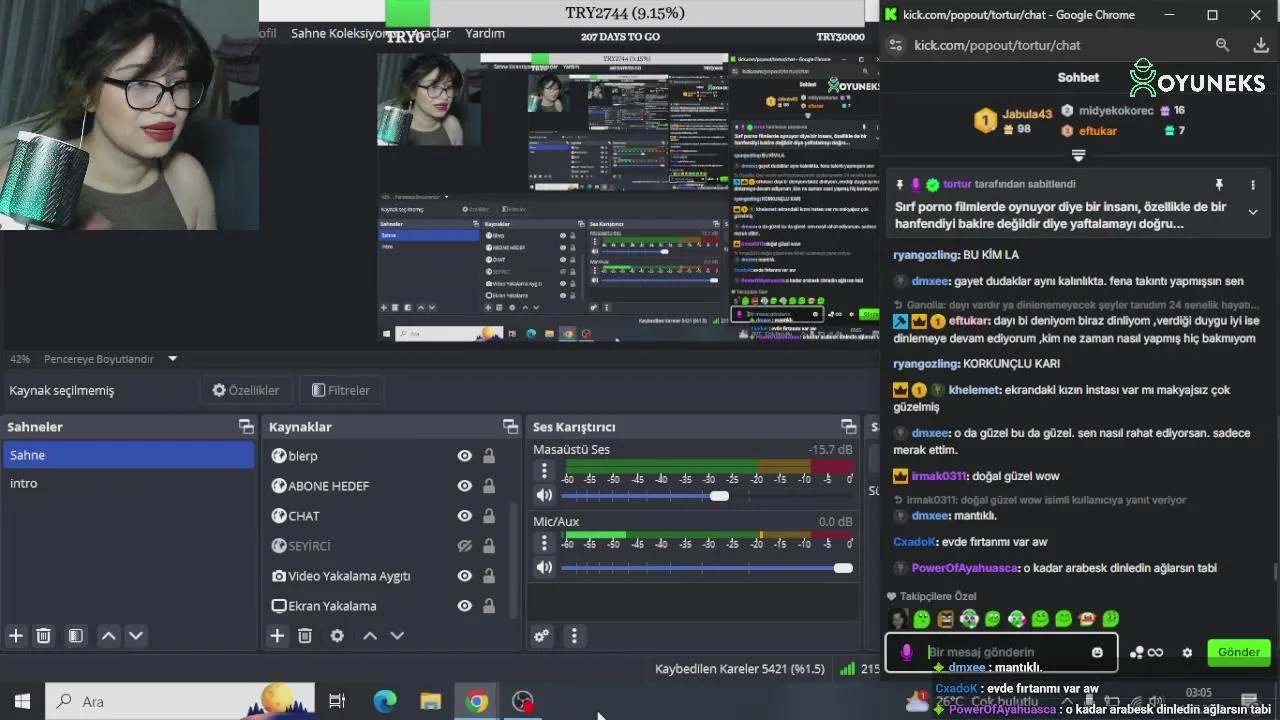Pop out the Kaynaklar dock
This screenshot has height=720, width=1280.
(x=510, y=427)
